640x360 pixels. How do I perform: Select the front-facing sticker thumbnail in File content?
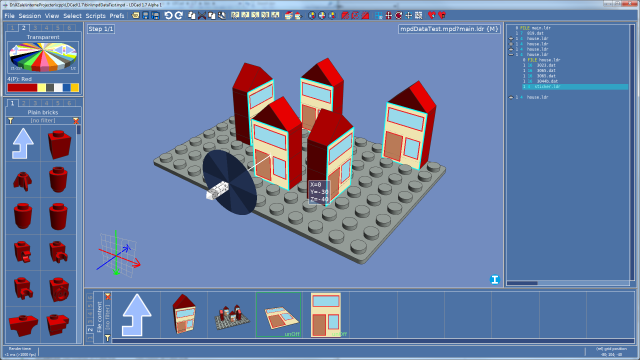(326, 314)
